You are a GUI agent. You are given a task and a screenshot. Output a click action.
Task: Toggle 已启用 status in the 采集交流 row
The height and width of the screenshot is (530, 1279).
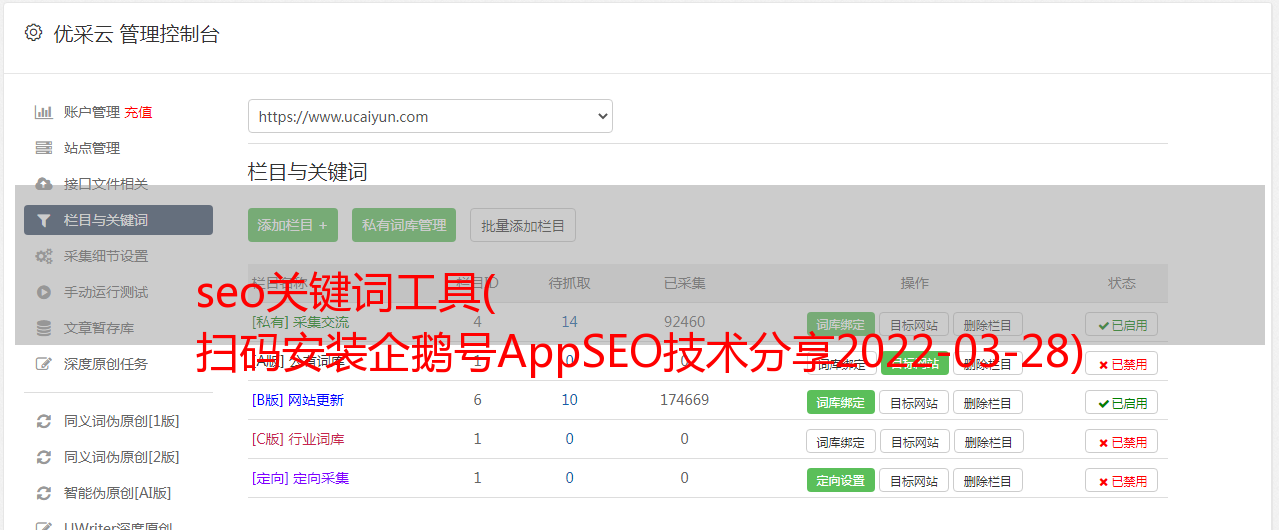[x=1122, y=324]
